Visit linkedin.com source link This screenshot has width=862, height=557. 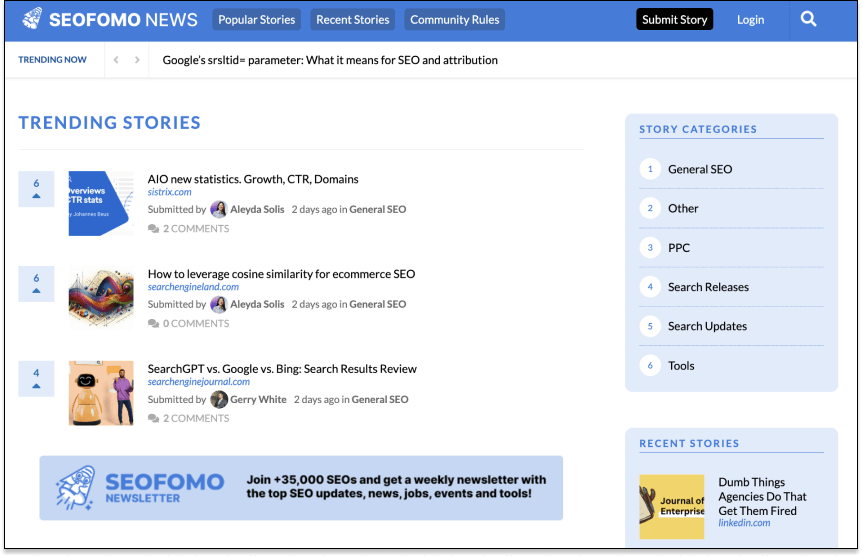coord(744,523)
